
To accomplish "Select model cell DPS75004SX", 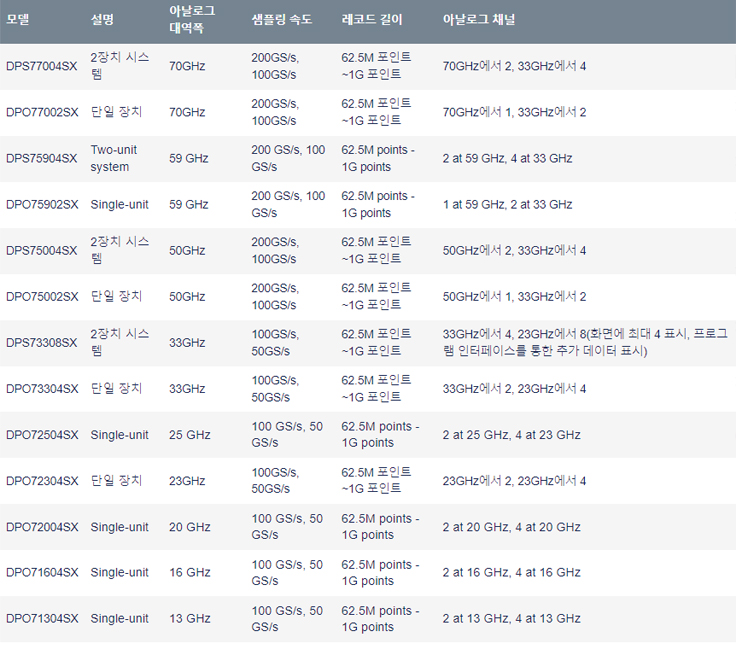I will [x=41, y=251].
